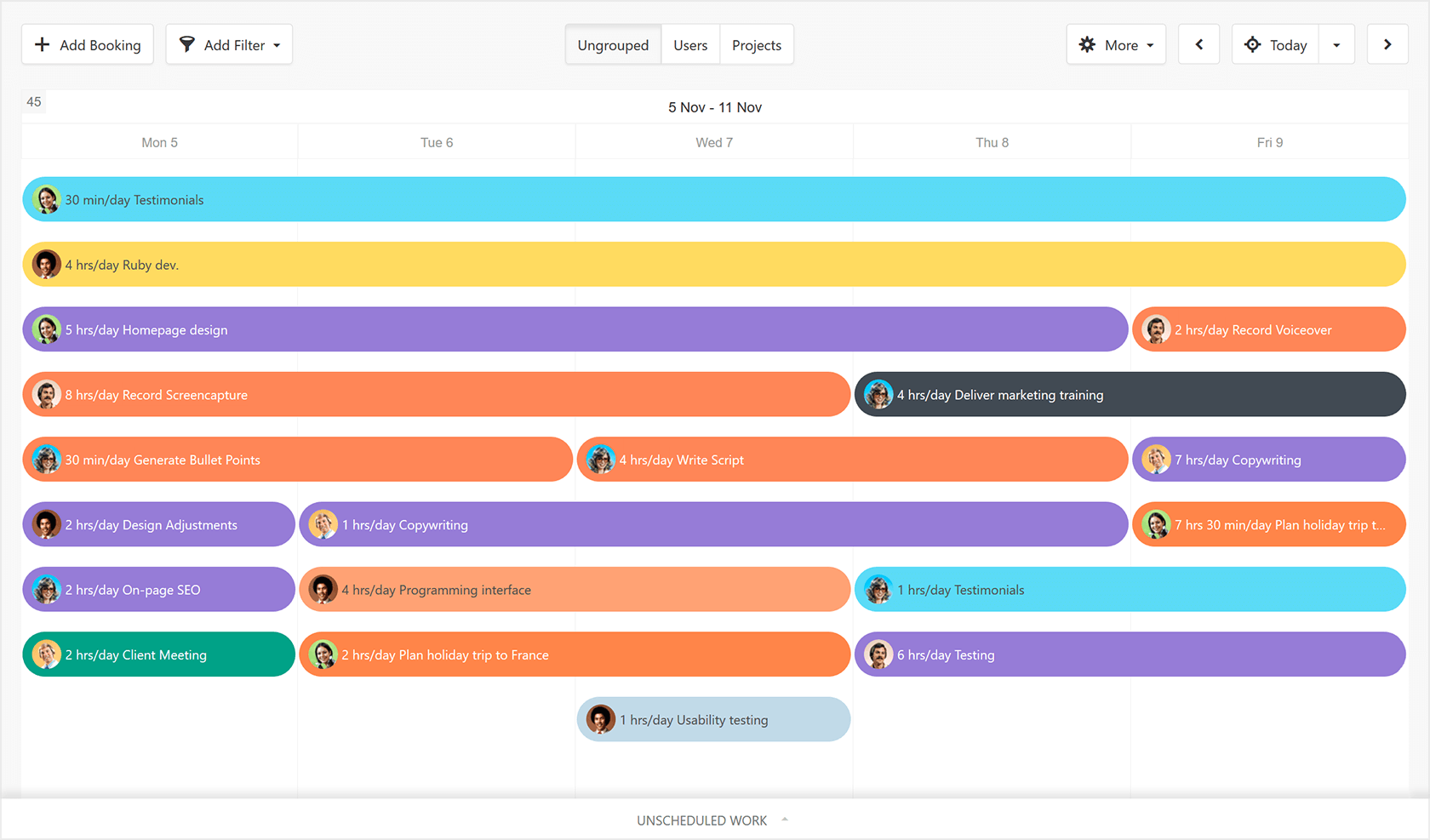Click the Add Booking button

point(87,44)
